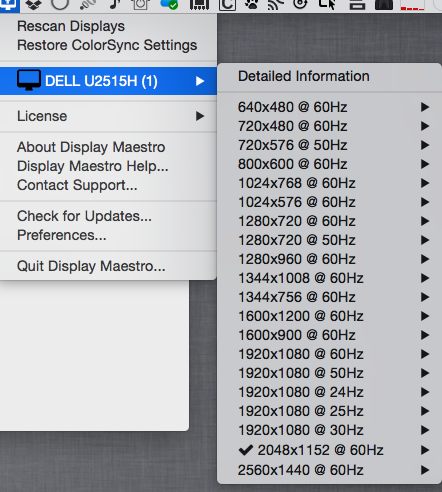
Task: Open the memory chip menu bar icon
Action: click(x=199, y=5)
